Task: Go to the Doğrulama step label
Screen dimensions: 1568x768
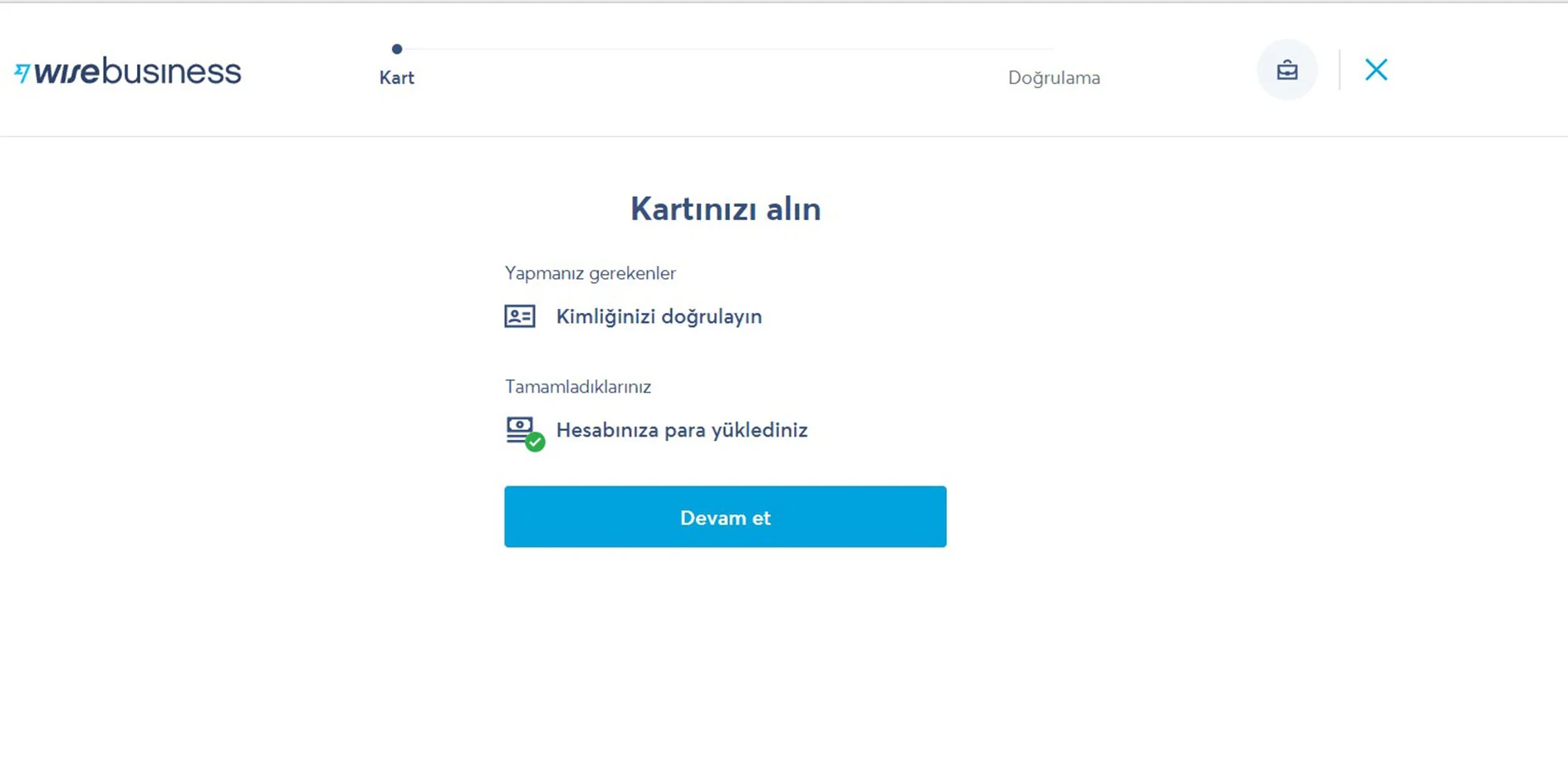Action: [x=1053, y=78]
